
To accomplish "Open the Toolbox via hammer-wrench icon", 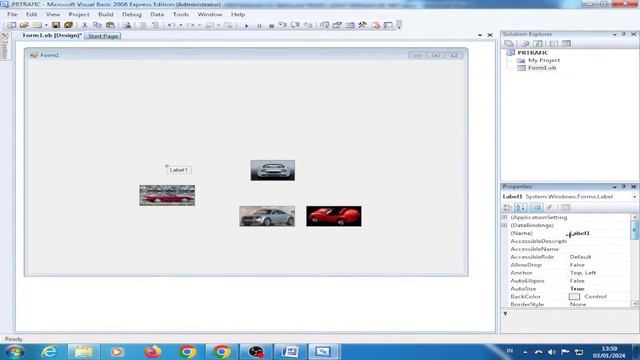I will tap(362, 25).
